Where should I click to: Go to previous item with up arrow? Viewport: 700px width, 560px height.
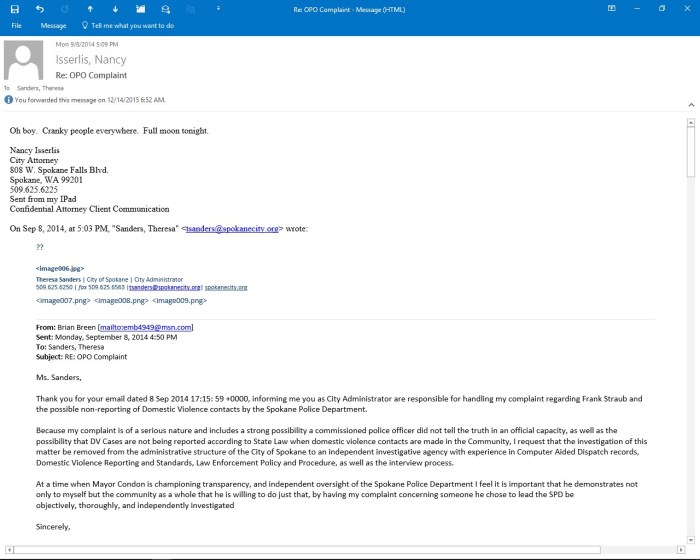point(89,8)
